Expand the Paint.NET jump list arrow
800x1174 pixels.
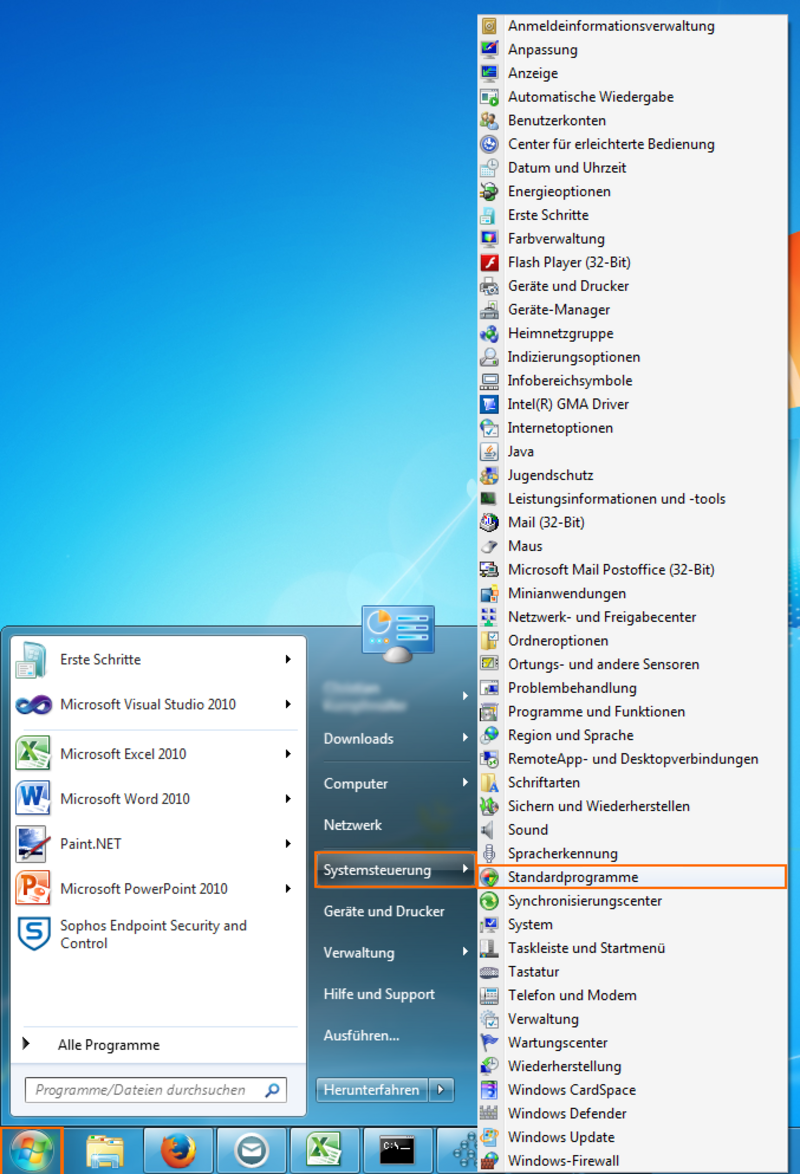click(x=288, y=844)
